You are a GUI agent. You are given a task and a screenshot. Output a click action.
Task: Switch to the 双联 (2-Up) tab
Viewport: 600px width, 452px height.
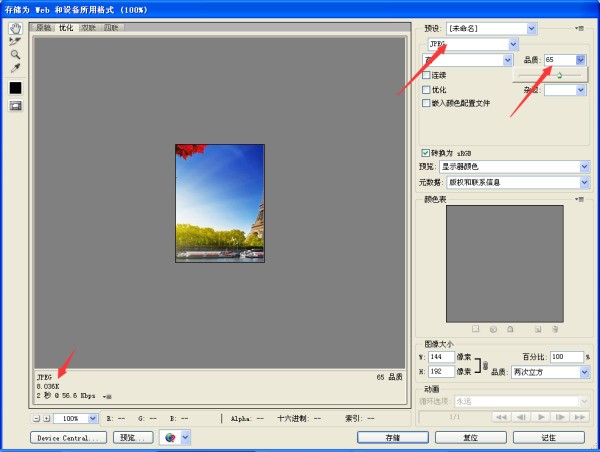(89, 28)
